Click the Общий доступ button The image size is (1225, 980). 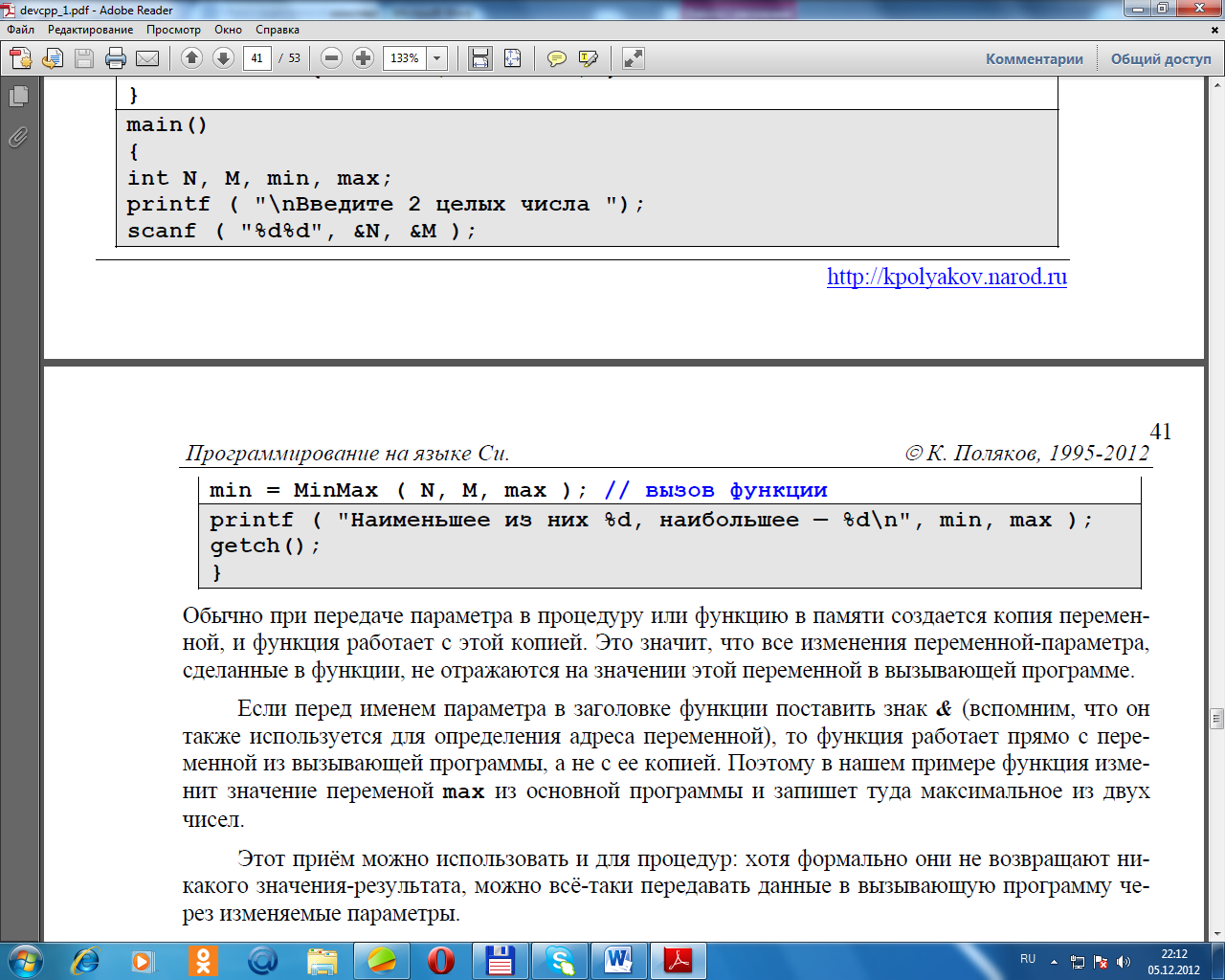[x=1160, y=58]
